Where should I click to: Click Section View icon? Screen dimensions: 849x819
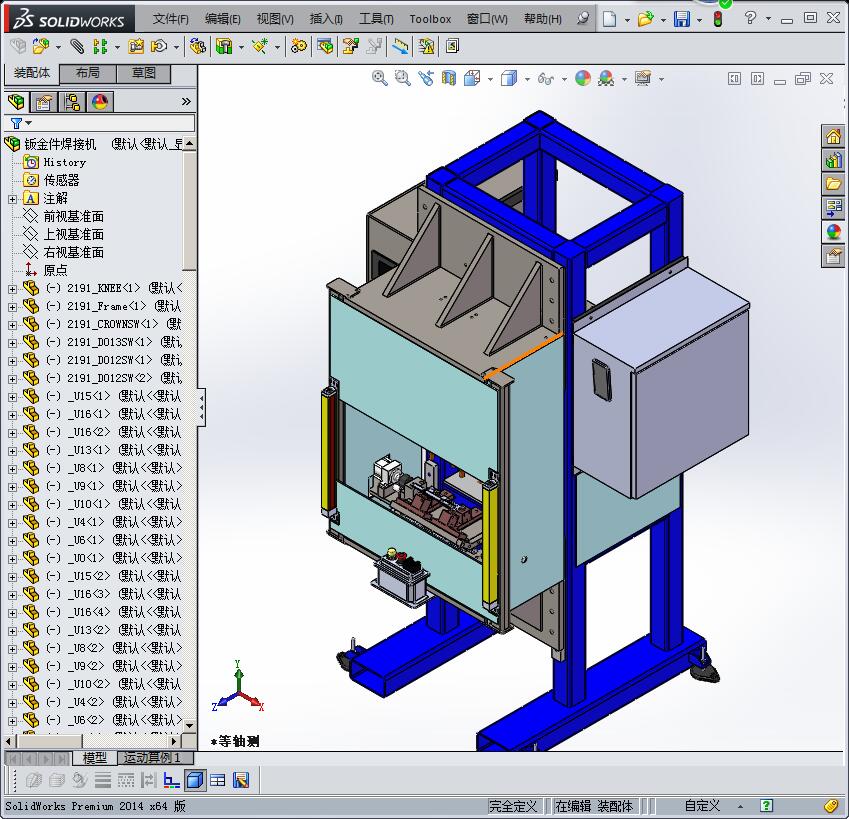[449, 78]
